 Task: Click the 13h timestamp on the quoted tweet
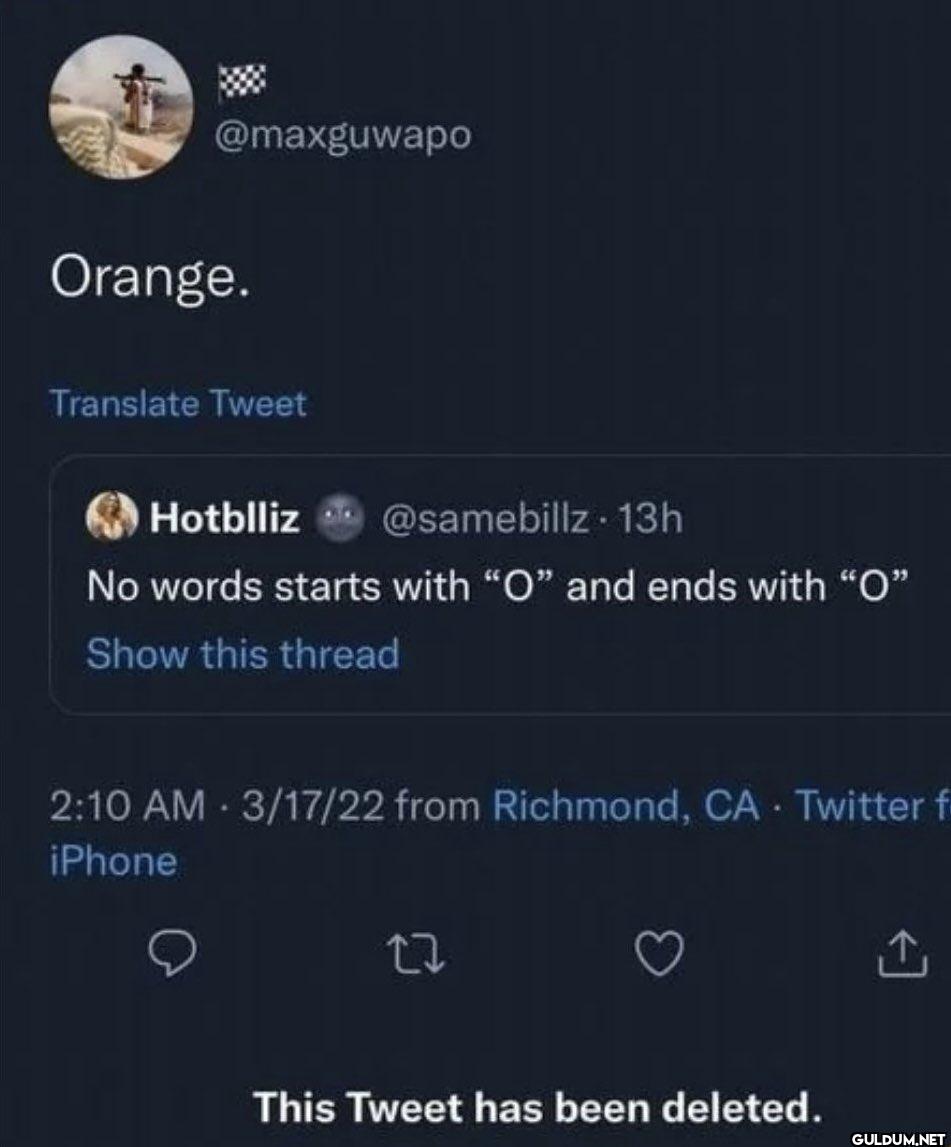point(648,520)
